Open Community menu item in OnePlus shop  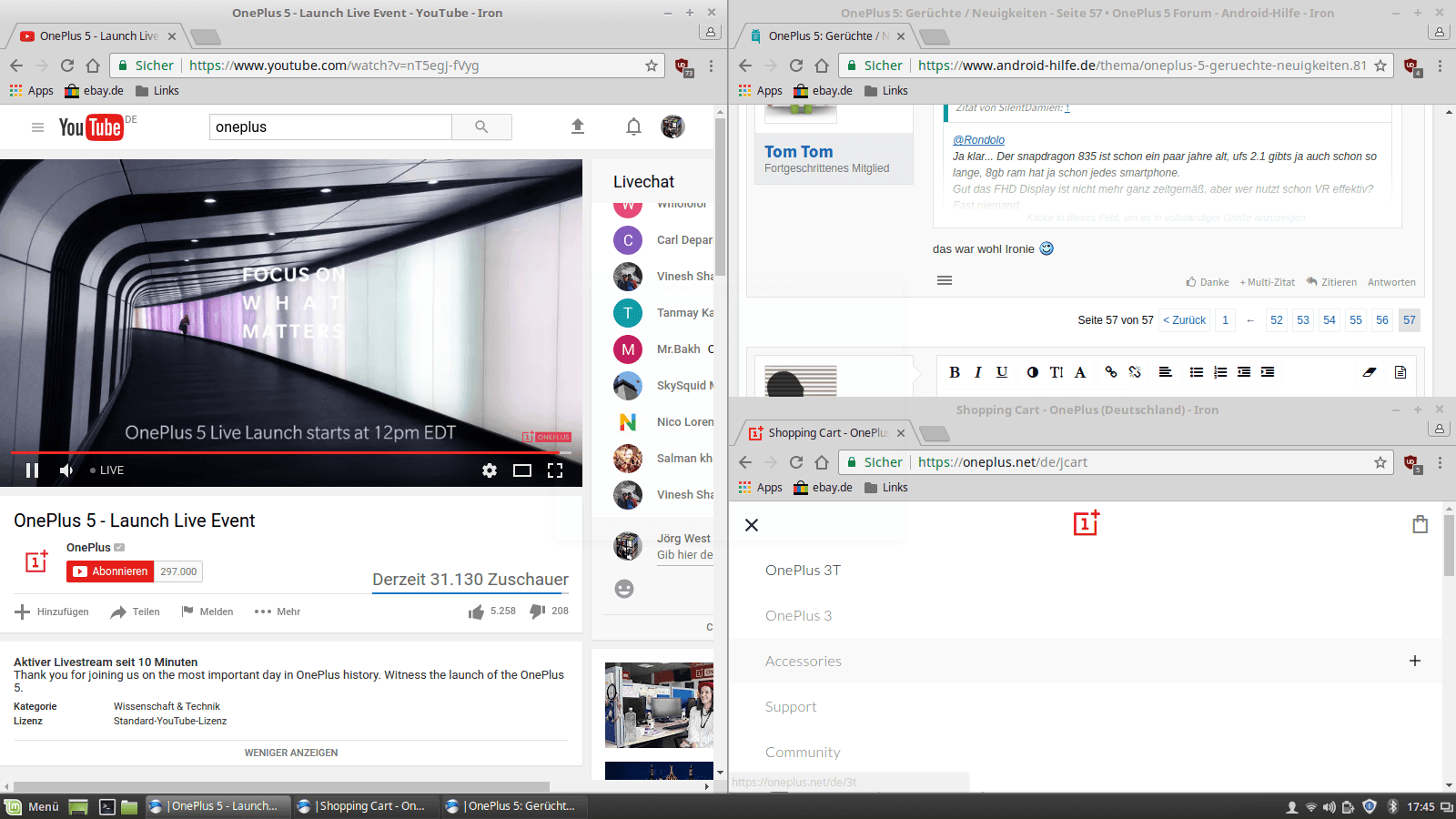803,753
